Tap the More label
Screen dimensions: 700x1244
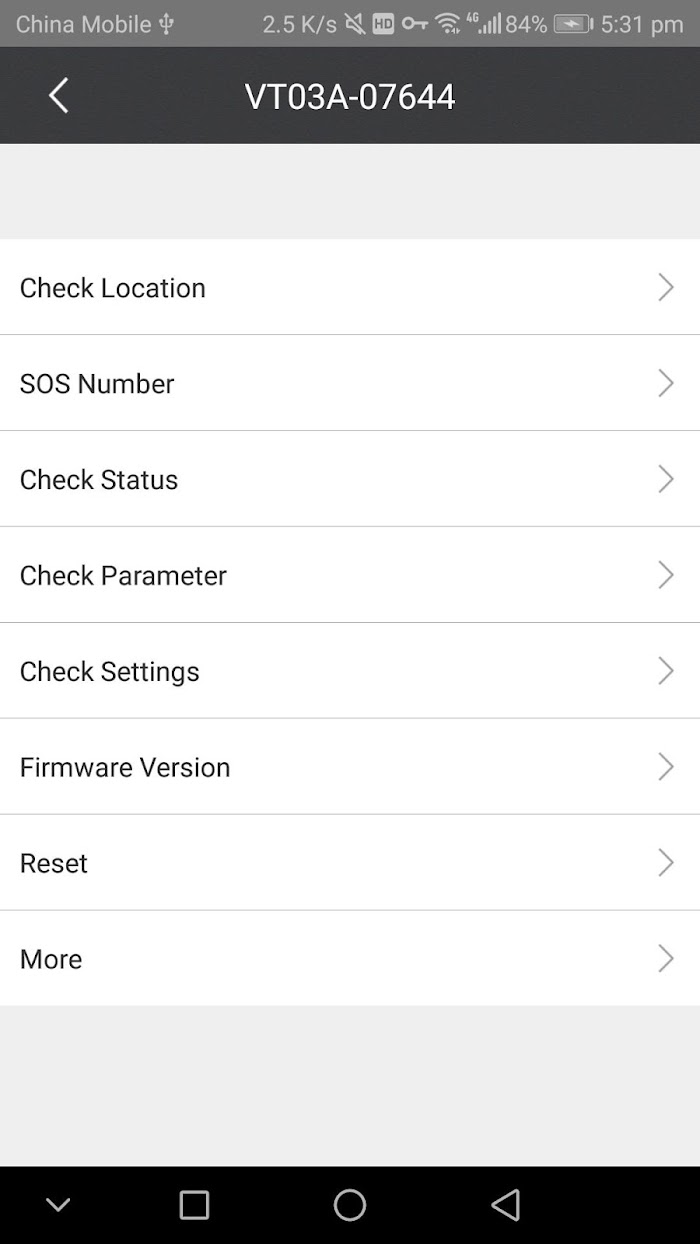51,959
